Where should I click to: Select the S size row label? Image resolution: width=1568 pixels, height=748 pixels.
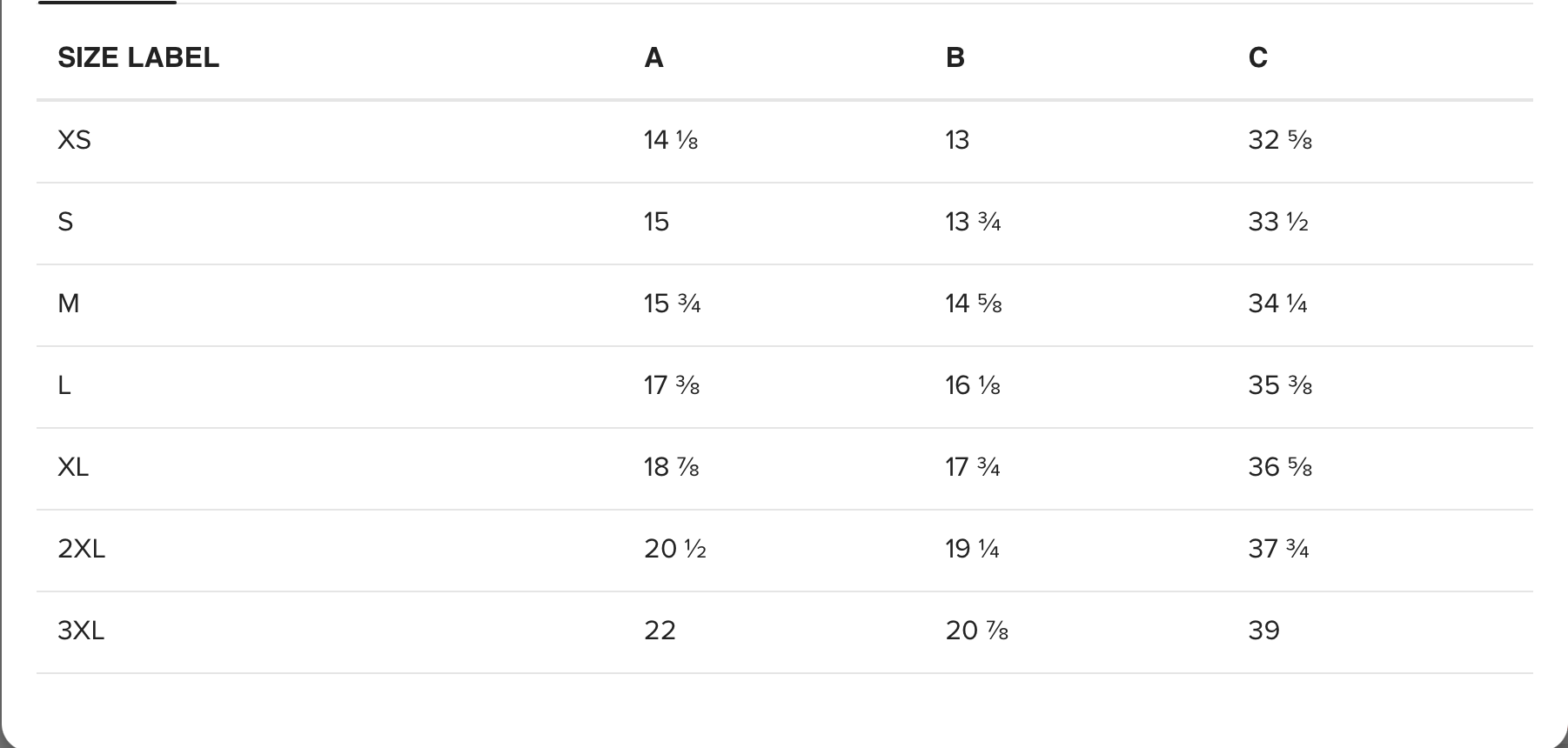click(65, 222)
